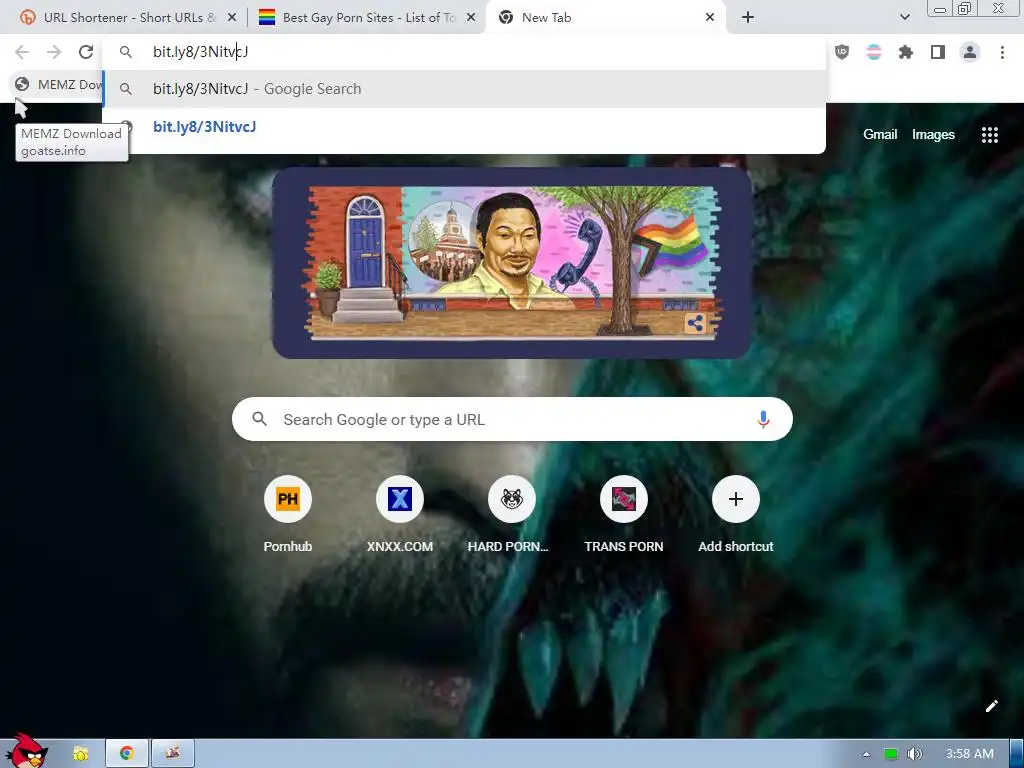Start voice search with microphone
The height and width of the screenshot is (768, 1024).
pos(763,419)
